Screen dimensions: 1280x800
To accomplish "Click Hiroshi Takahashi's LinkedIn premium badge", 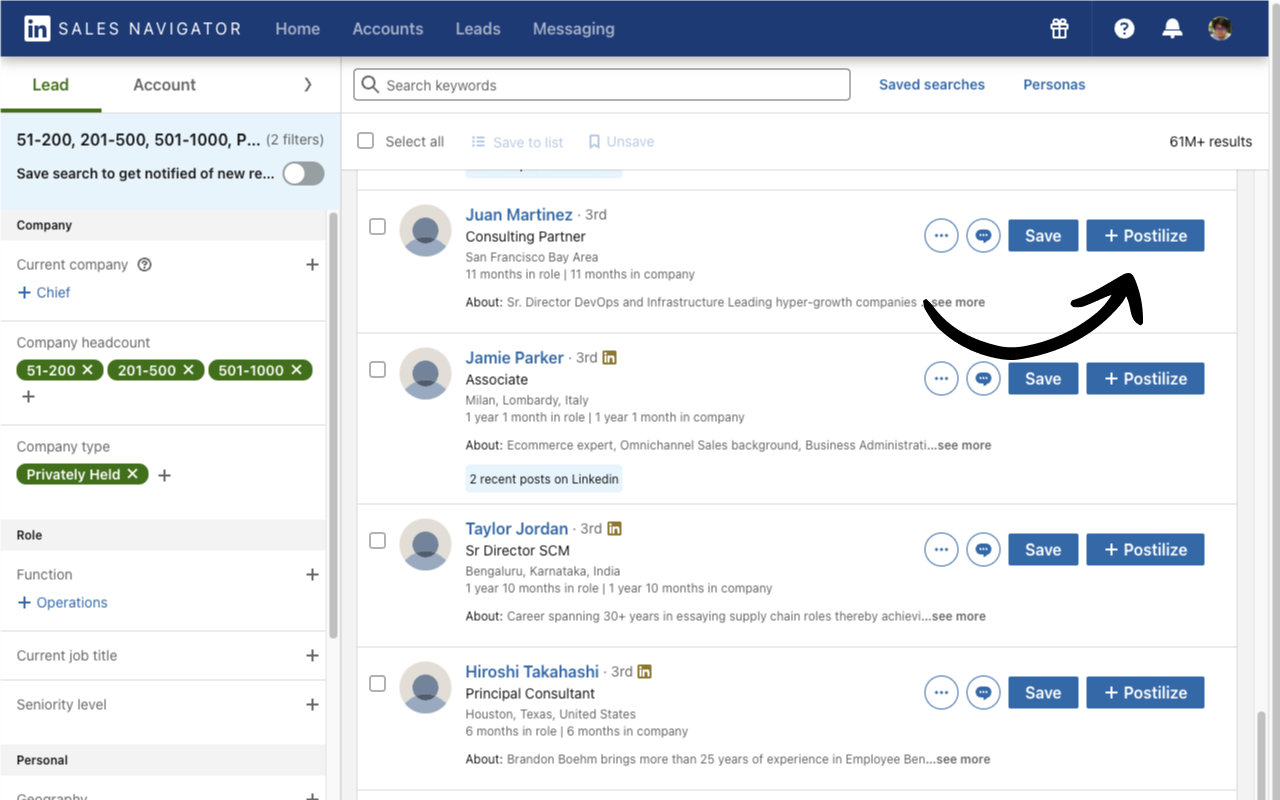I will click(x=644, y=671).
